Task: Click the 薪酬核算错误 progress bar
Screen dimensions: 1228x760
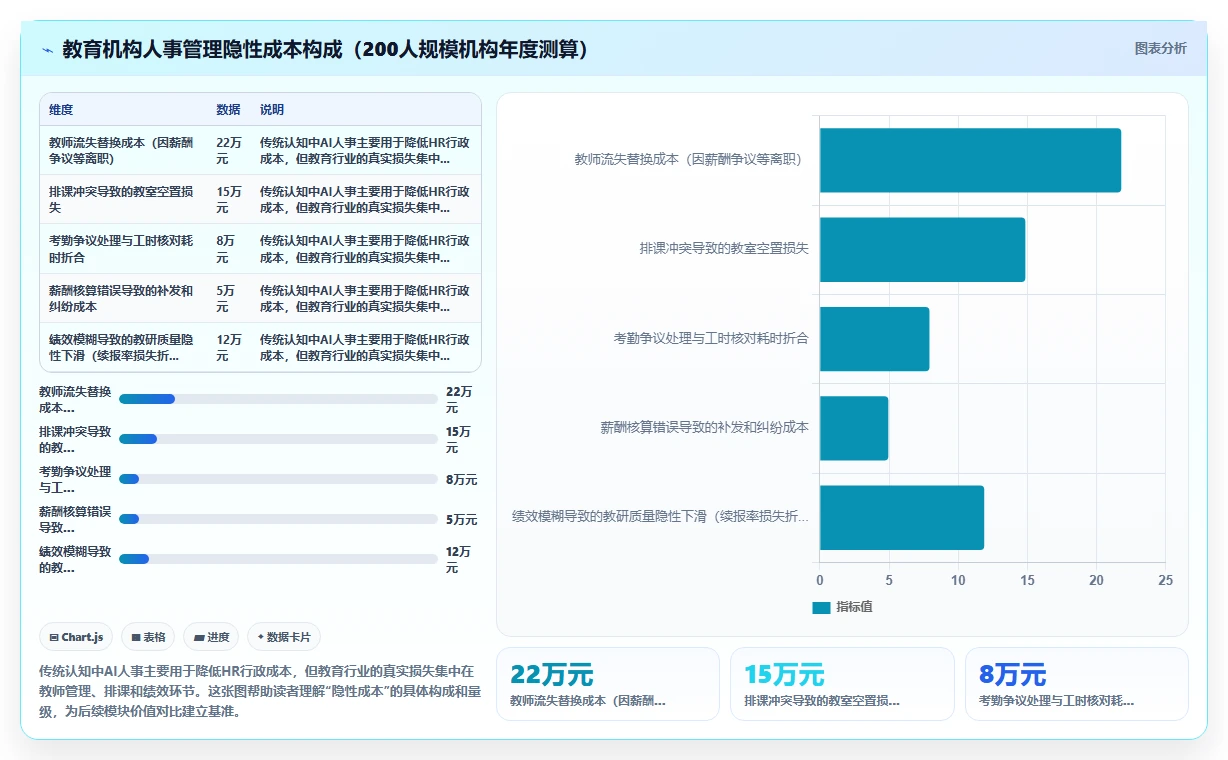Action: point(278,519)
